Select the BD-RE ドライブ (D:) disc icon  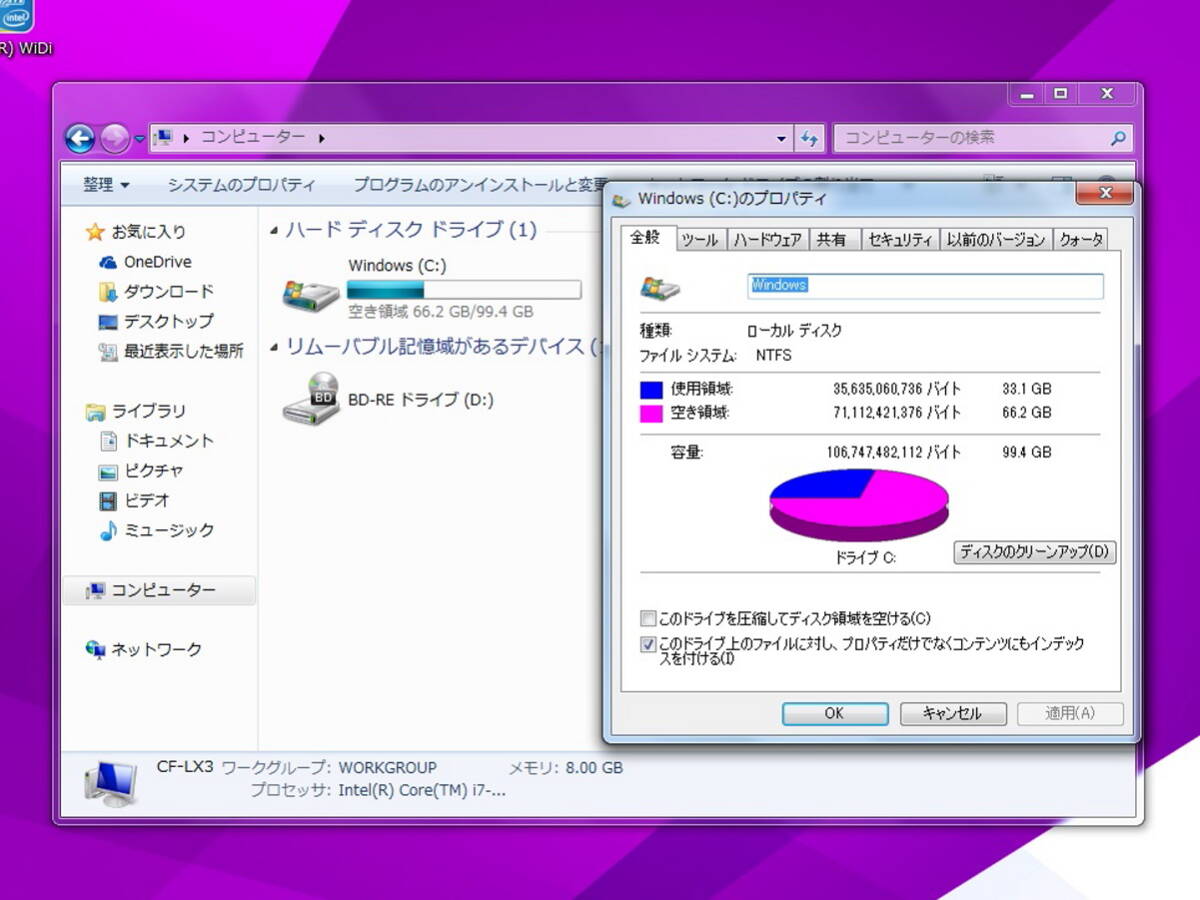(x=311, y=399)
